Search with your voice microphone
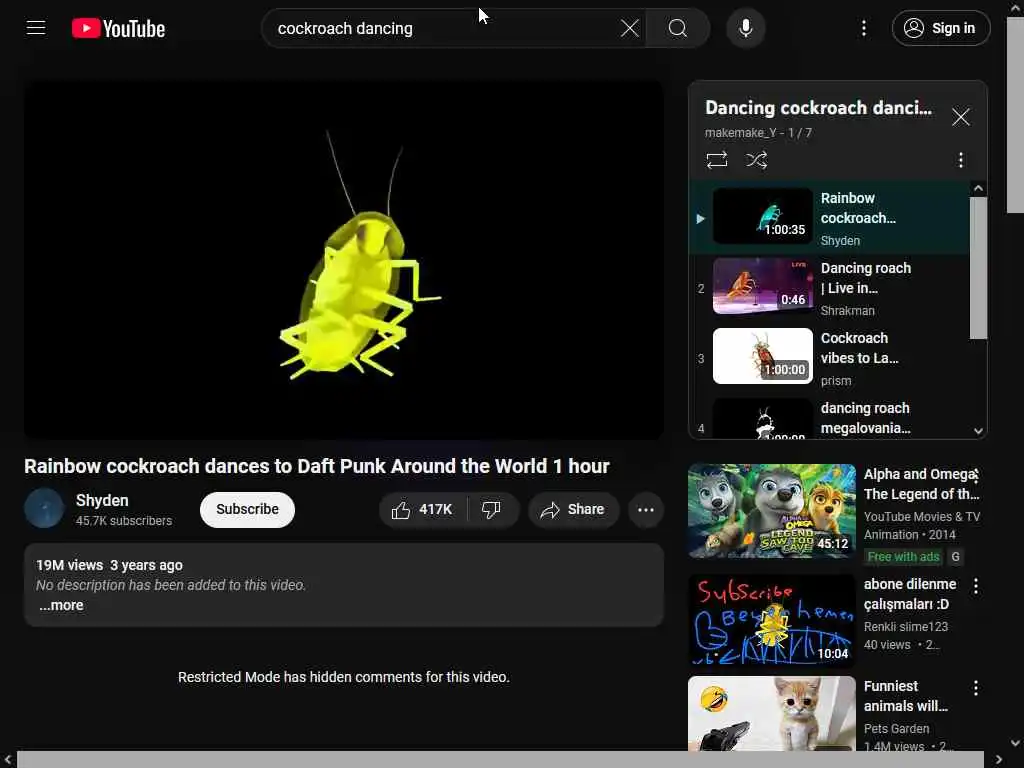Image resolution: width=1024 pixels, height=768 pixels. [x=745, y=28]
